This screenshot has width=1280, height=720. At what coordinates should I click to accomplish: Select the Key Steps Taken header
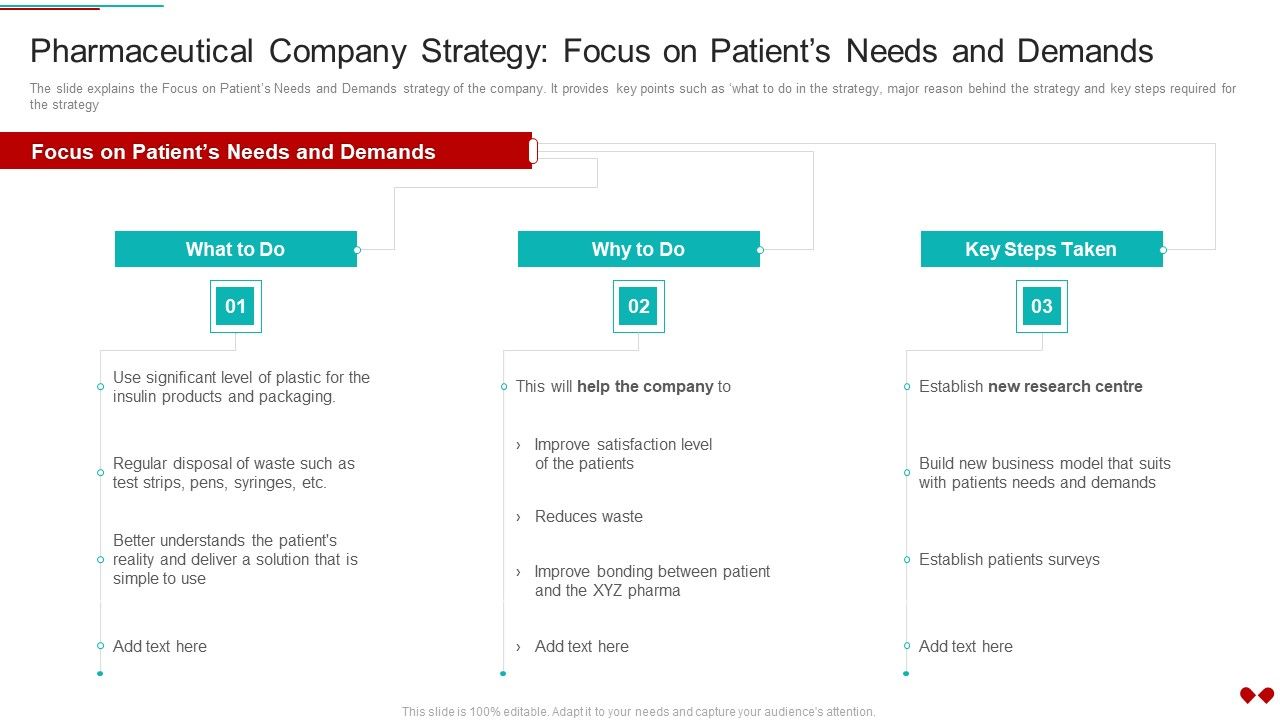(1042, 249)
